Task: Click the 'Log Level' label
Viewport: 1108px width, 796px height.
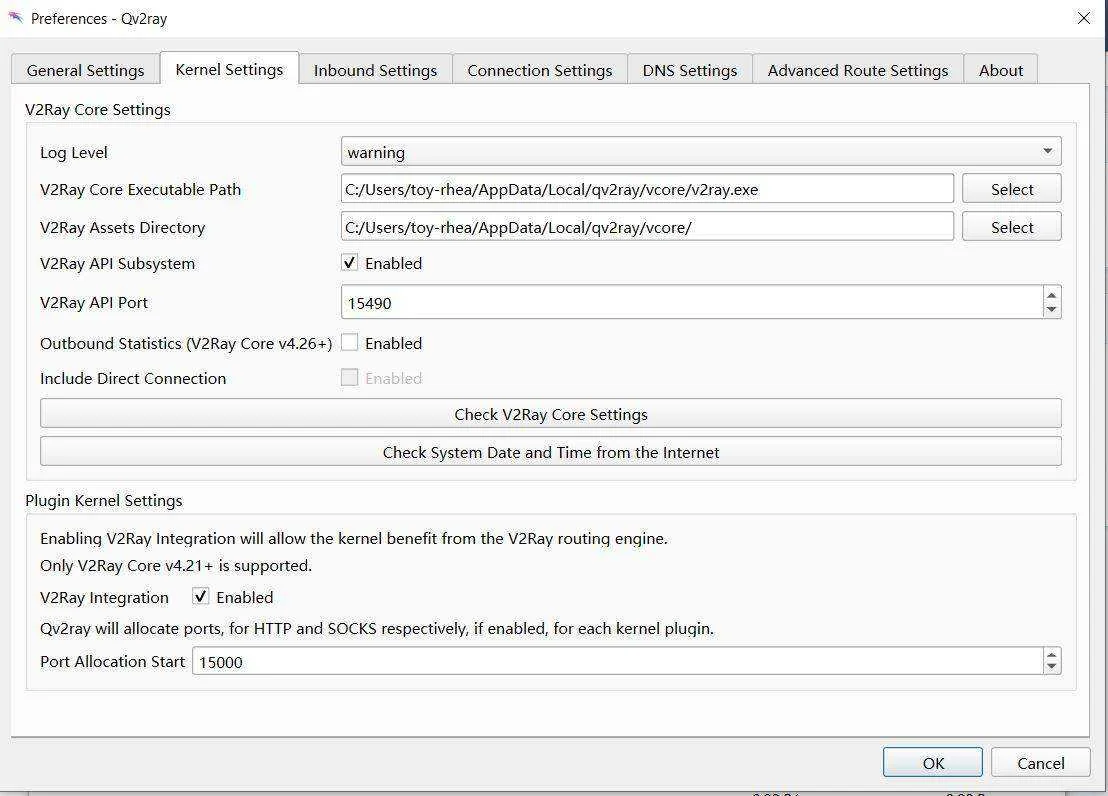Action: click(73, 153)
